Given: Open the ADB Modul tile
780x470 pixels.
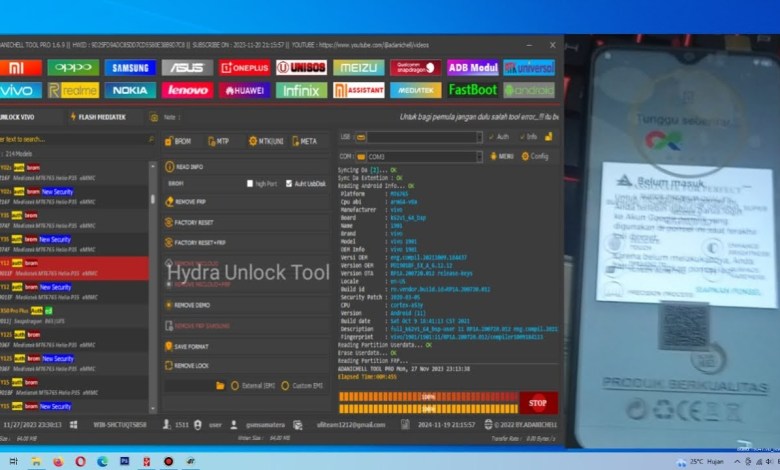Looking at the screenshot, I should (472, 67).
